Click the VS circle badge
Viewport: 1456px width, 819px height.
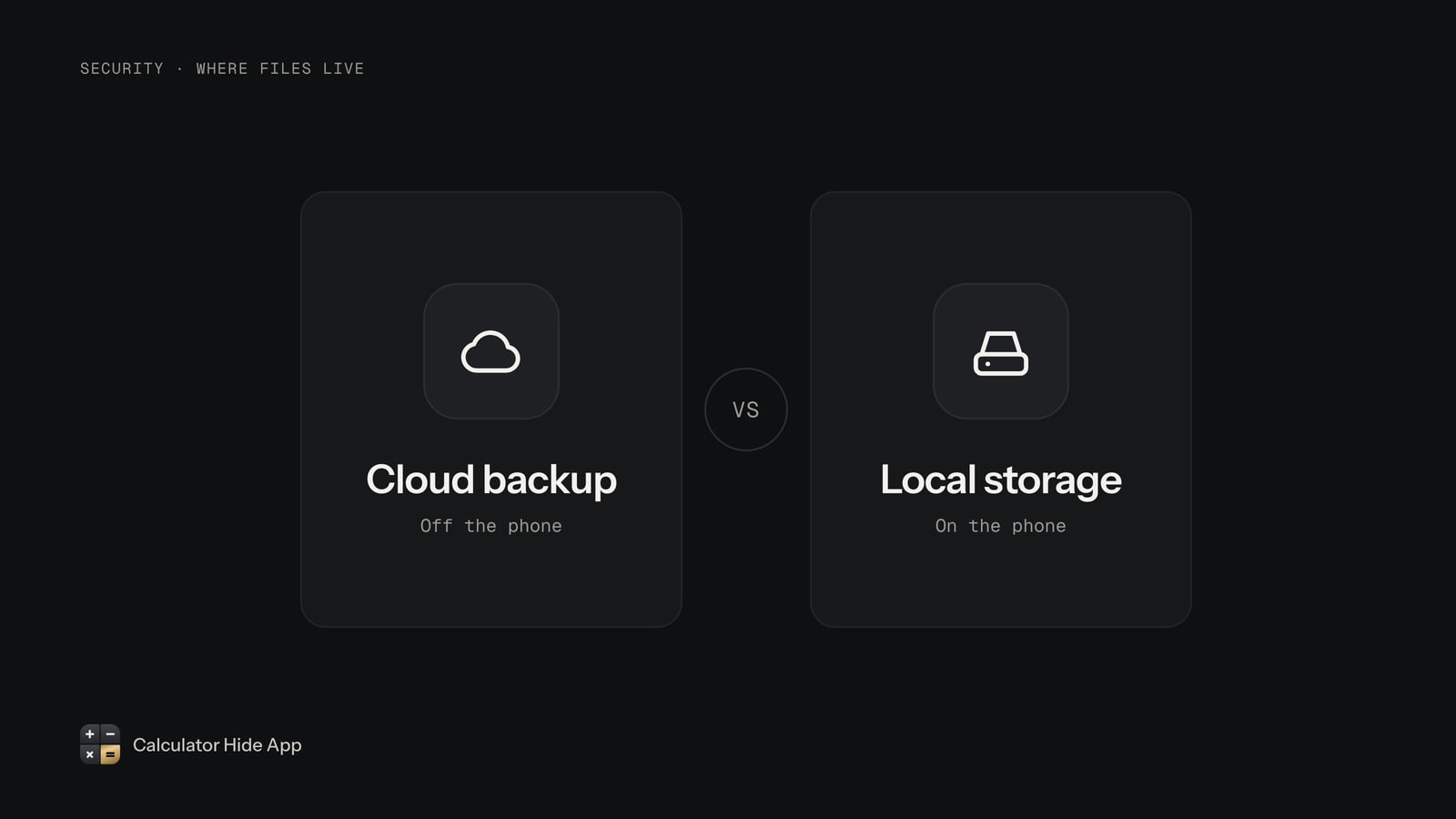coord(745,409)
